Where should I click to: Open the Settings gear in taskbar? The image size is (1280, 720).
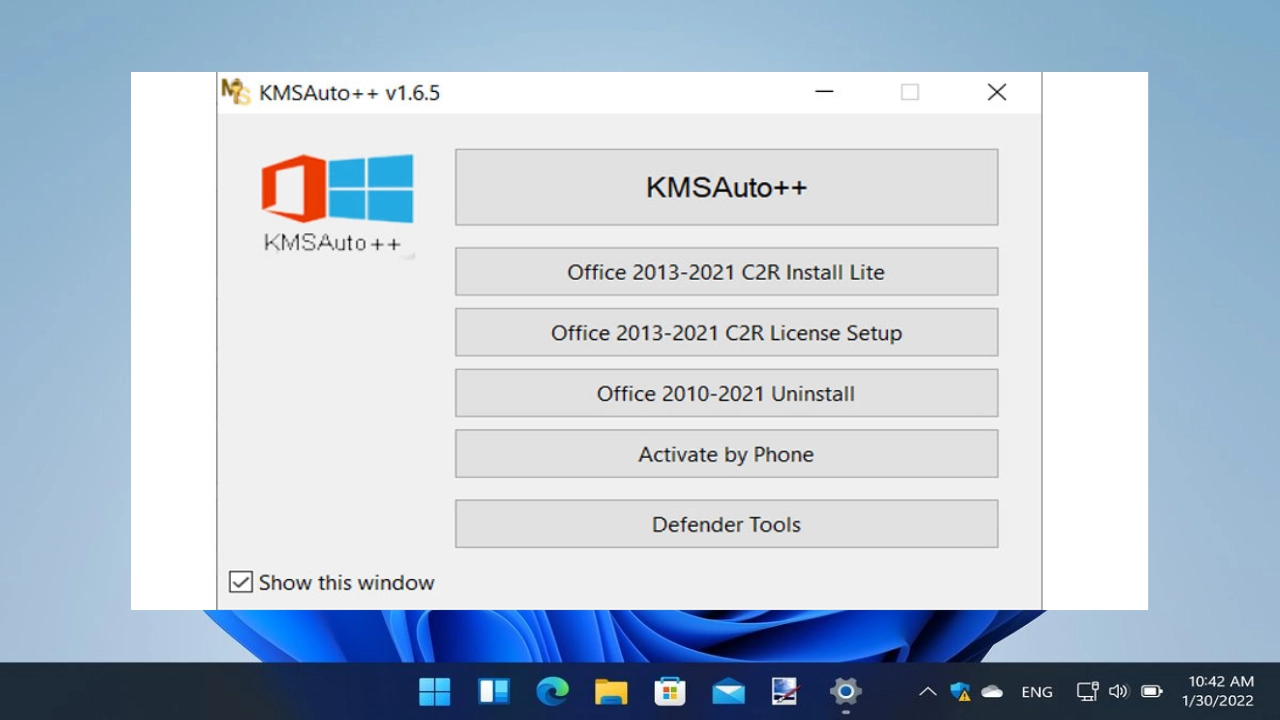(x=845, y=691)
